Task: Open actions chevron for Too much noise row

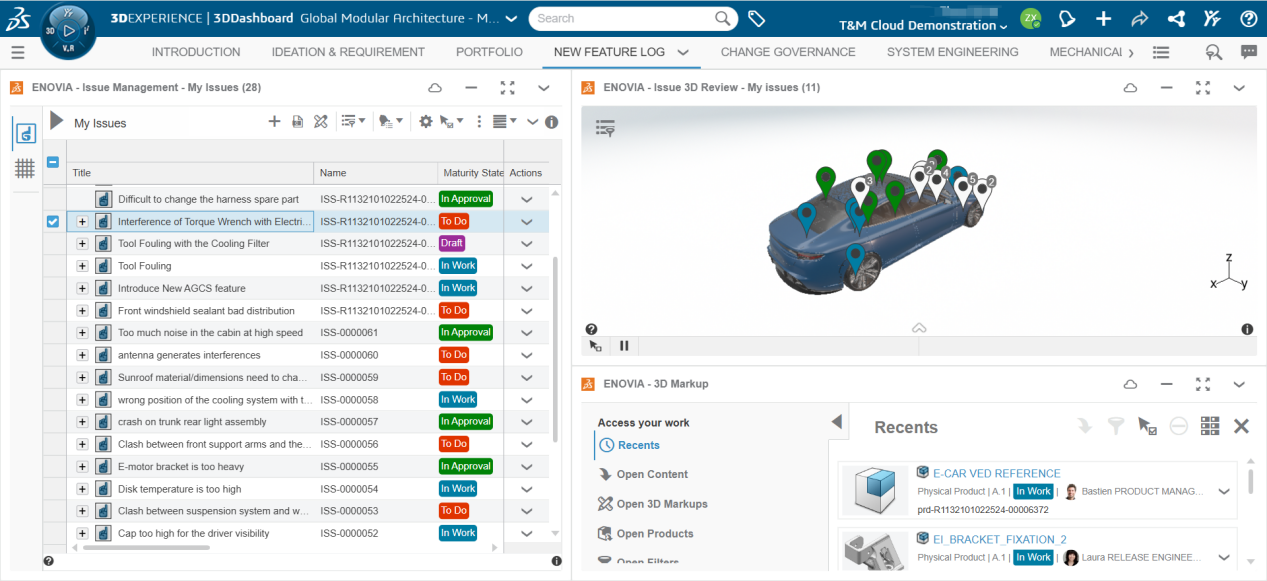Action: pyautogui.click(x=527, y=333)
